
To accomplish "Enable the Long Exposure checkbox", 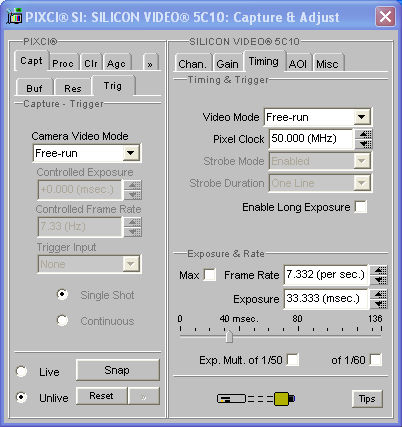I will (x=361, y=207).
